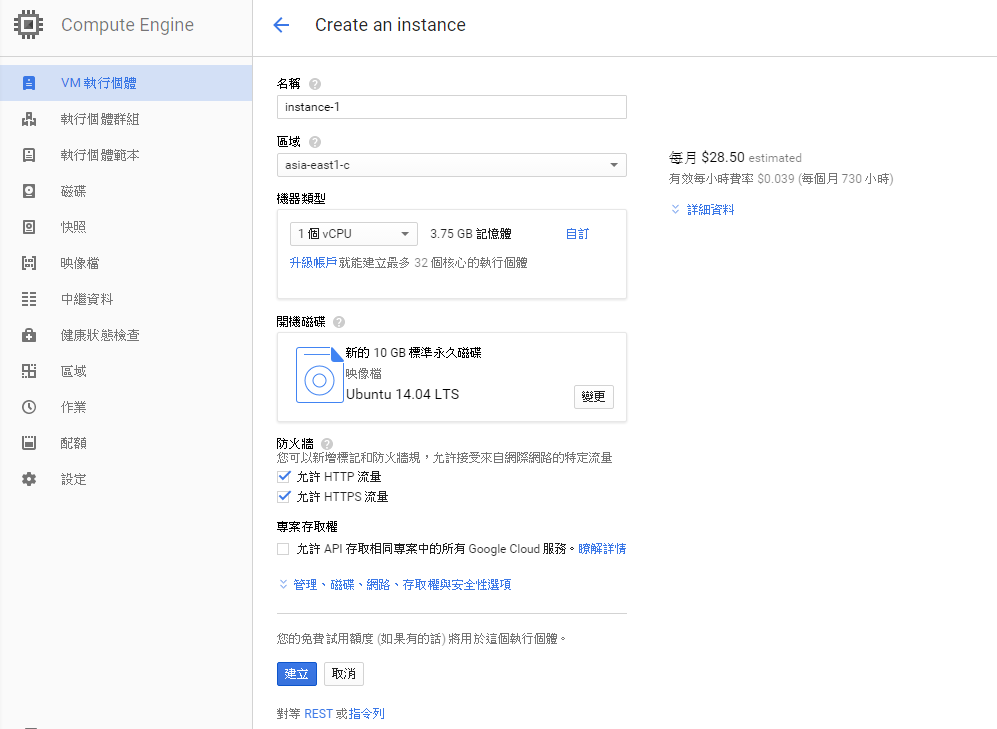The height and width of the screenshot is (729, 997).
Task: Expand 管理、磁碟、網路、存取權與安全性選項
Action: coord(395,585)
